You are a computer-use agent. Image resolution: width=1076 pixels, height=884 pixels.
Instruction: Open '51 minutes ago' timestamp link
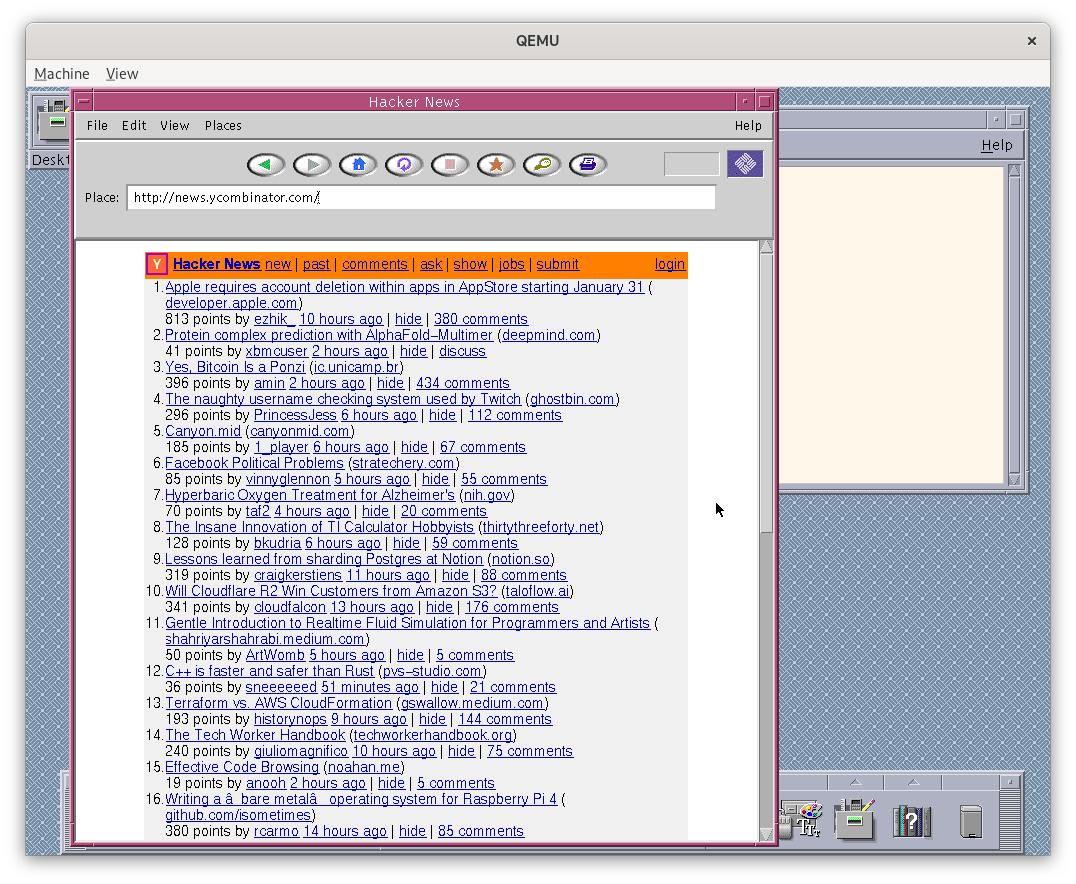point(370,687)
